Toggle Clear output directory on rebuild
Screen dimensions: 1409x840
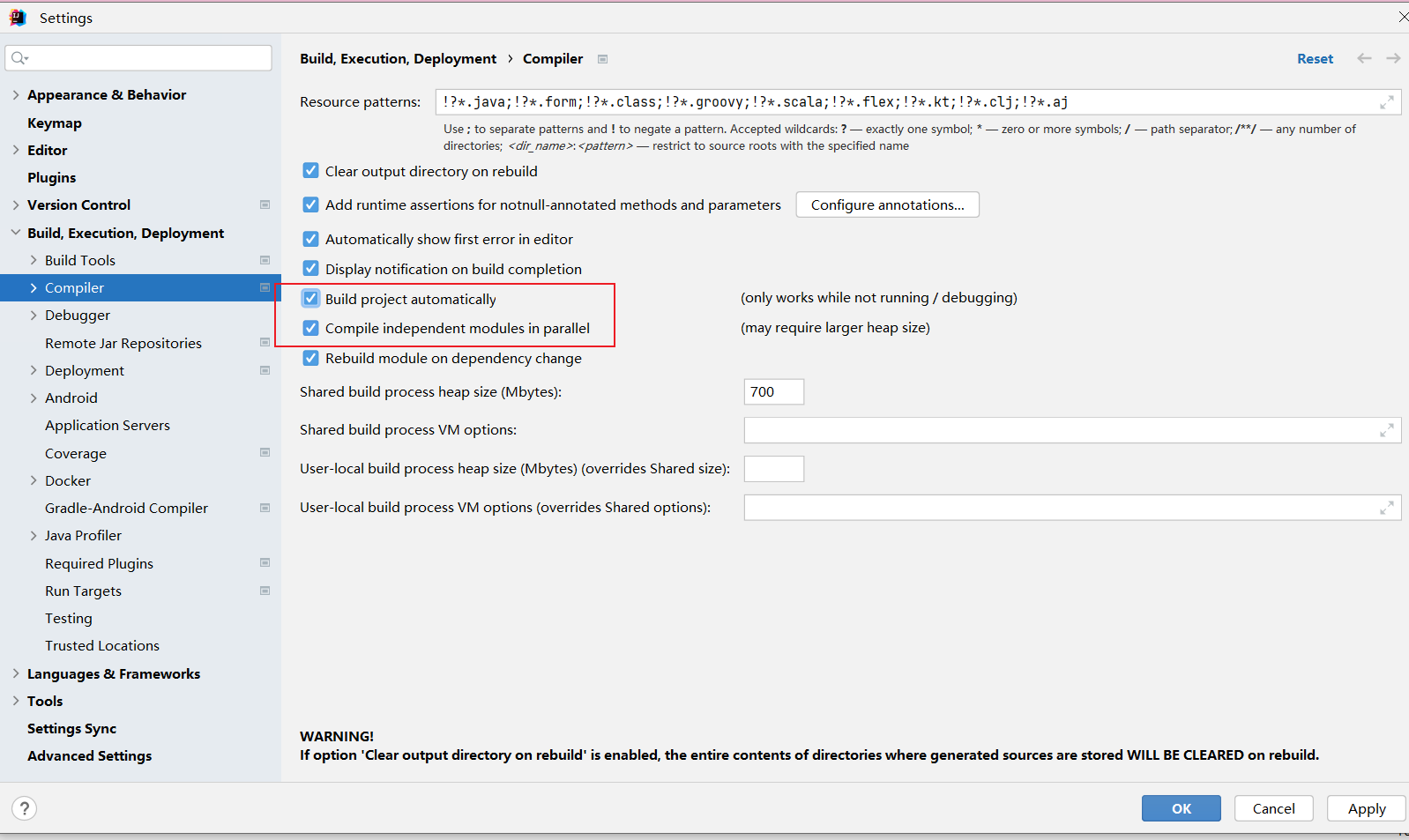310,171
